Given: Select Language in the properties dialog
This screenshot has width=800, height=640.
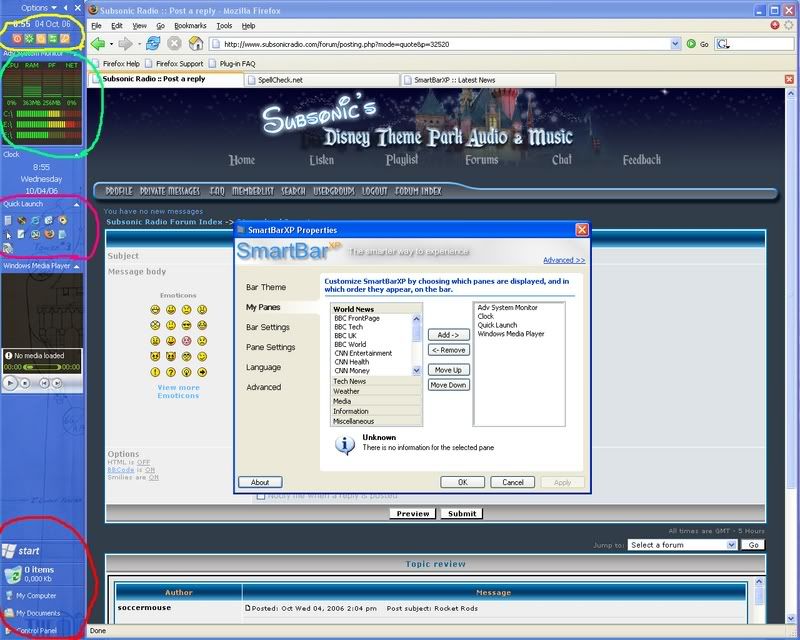Looking at the screenshot, I should (x=263, y=367).
